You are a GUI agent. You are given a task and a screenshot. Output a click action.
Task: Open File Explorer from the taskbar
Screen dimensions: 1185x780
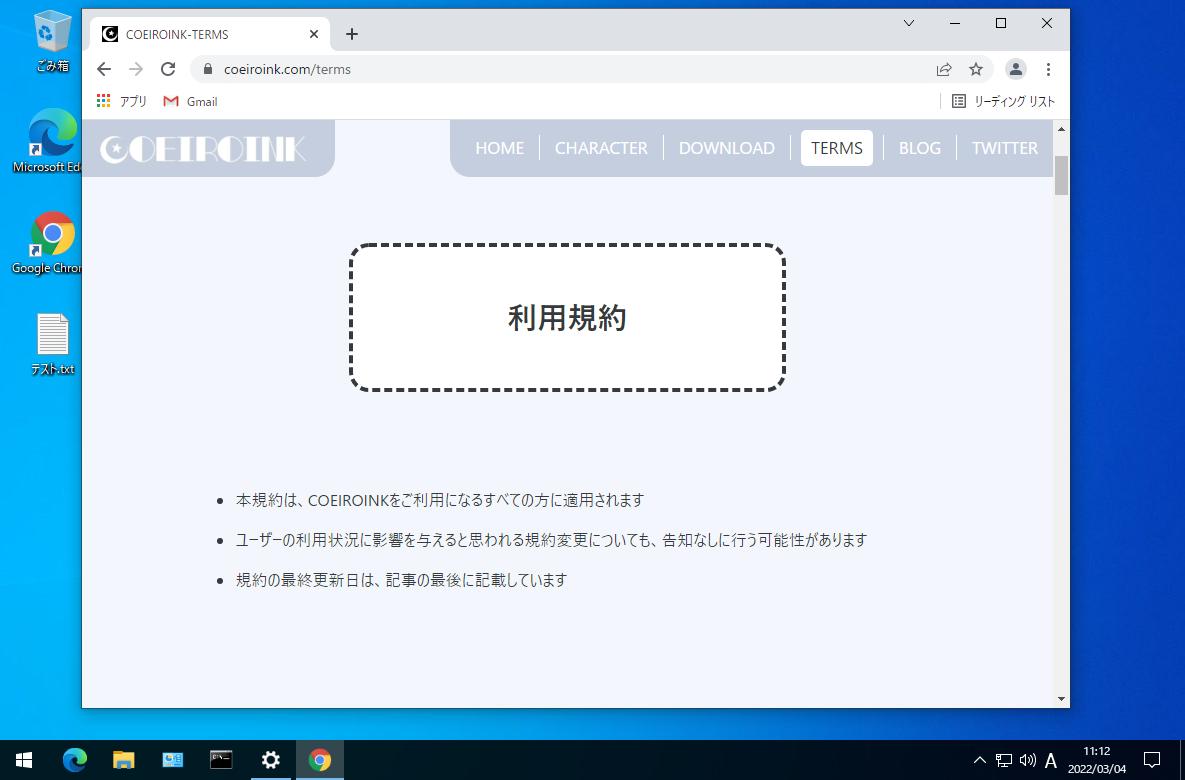(123, 760)
